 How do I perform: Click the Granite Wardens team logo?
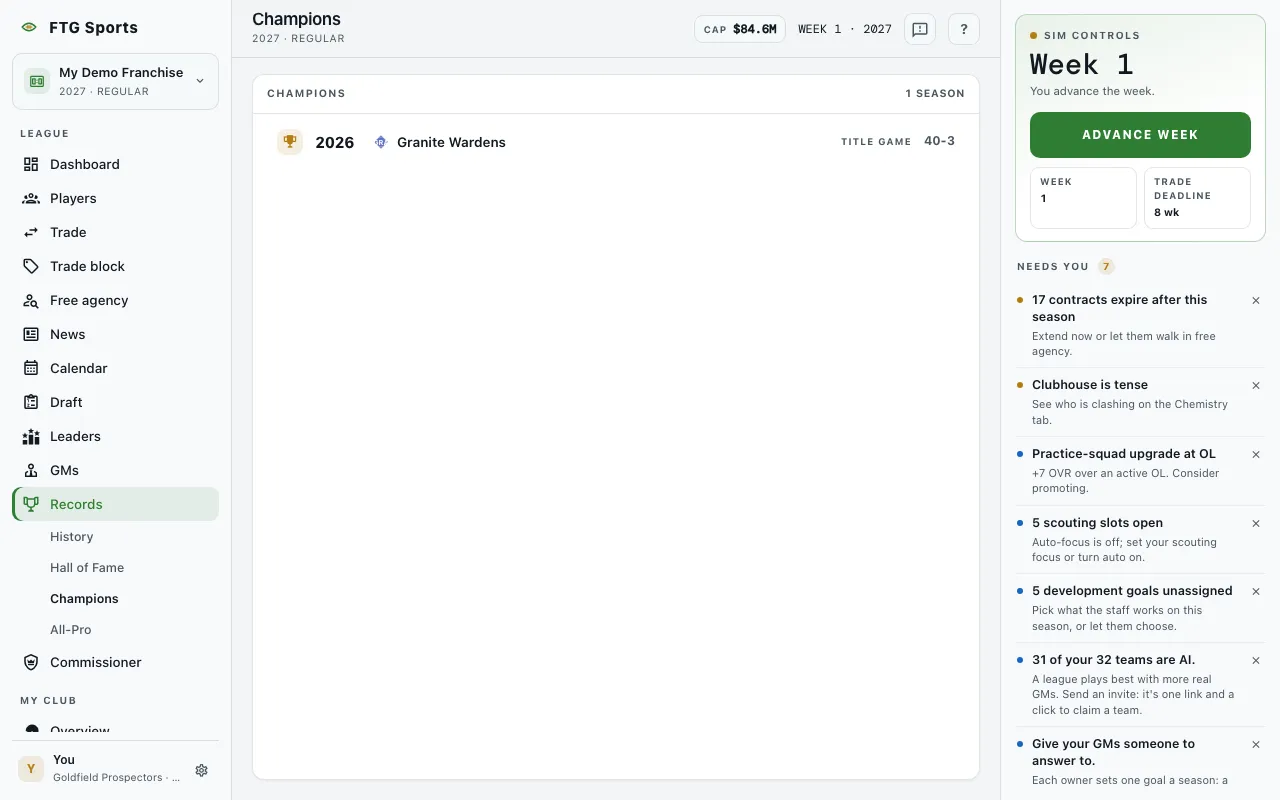380,142
